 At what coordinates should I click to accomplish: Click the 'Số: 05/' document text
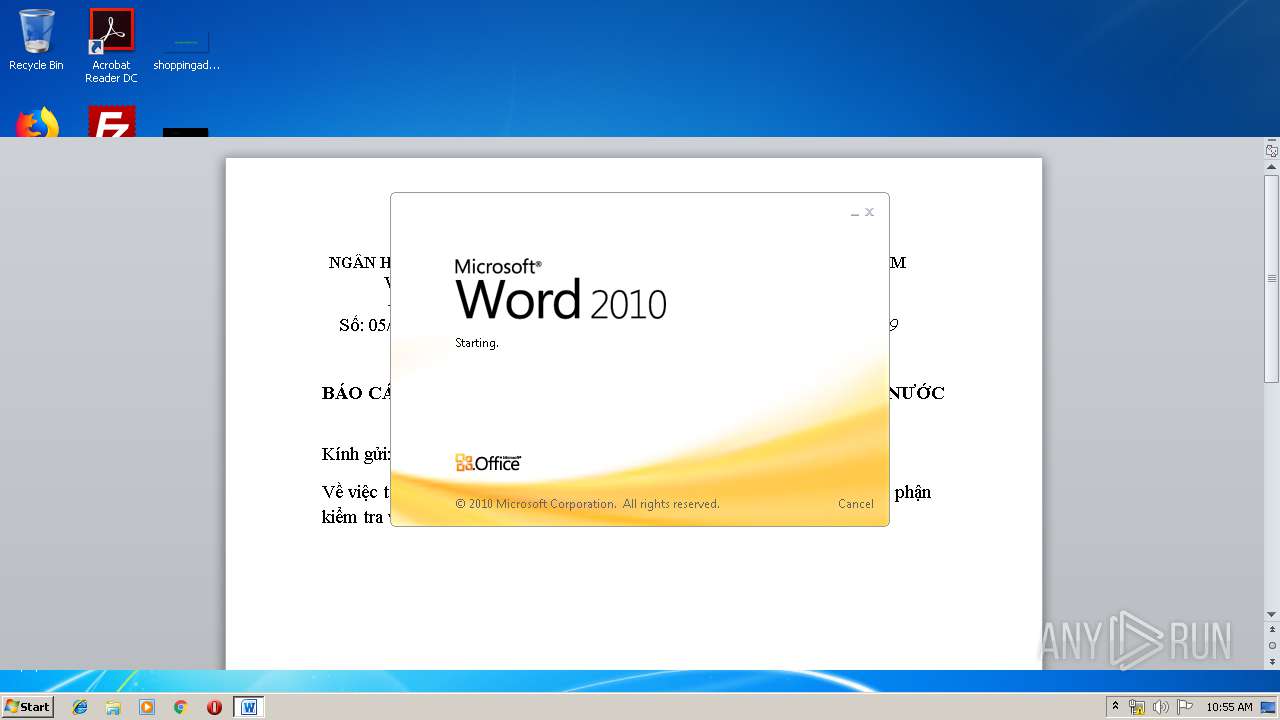[365, 325]
